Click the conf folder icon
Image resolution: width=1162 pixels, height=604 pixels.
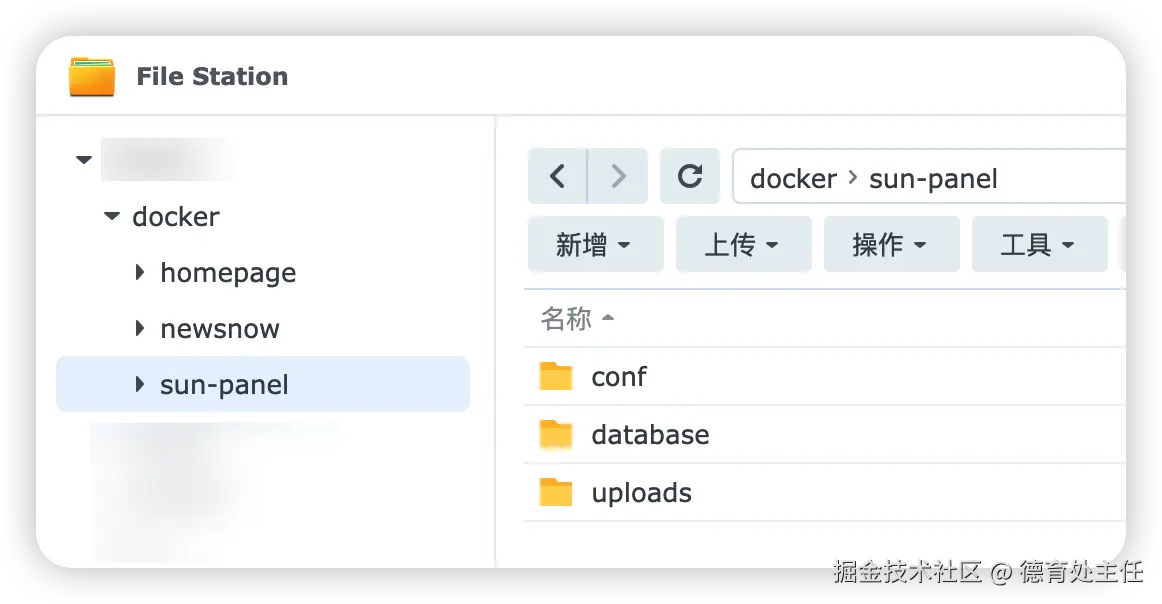tap(556, 377)
